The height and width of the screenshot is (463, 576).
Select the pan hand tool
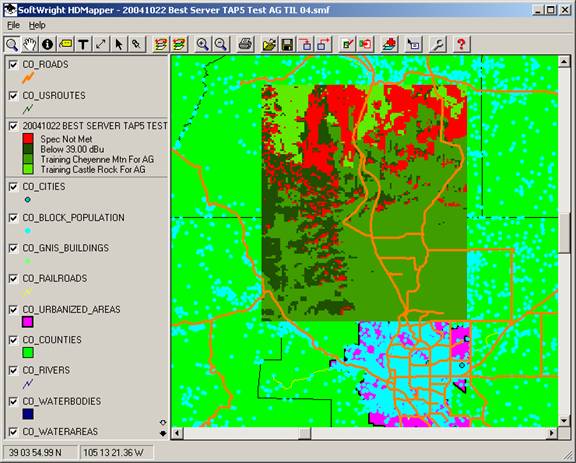(30, 44)
